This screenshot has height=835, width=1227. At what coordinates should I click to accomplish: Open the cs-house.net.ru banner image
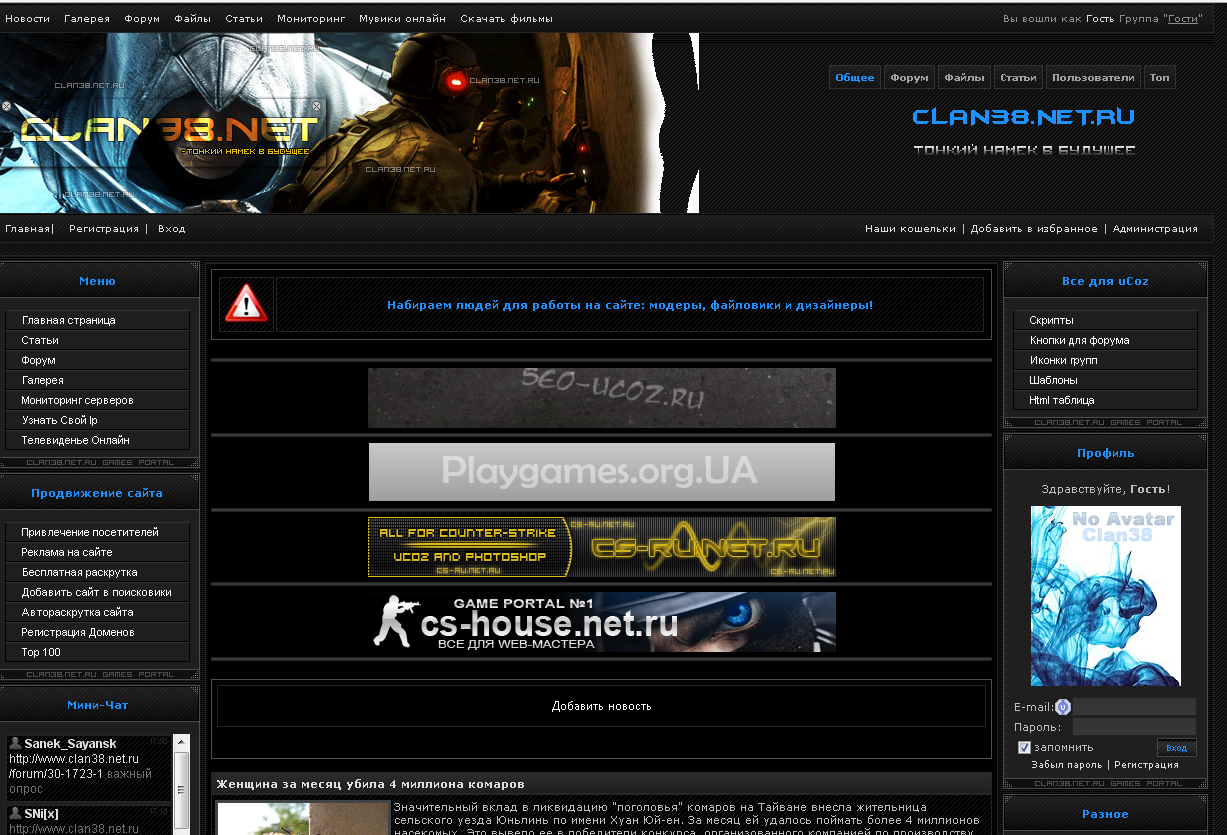tap(601, 622)
